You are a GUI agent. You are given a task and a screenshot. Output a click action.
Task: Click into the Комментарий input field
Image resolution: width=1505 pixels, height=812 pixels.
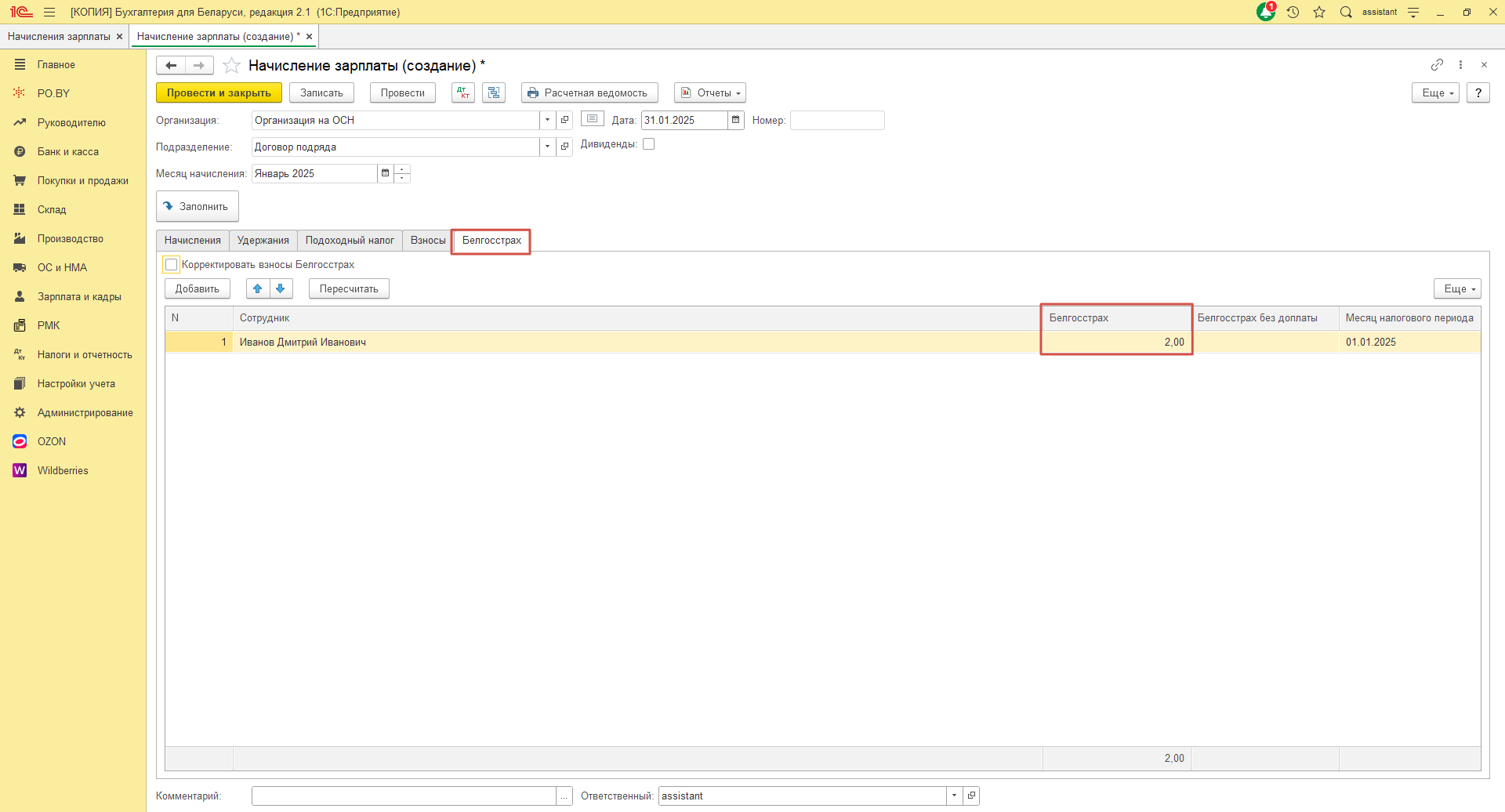[404, 796]
